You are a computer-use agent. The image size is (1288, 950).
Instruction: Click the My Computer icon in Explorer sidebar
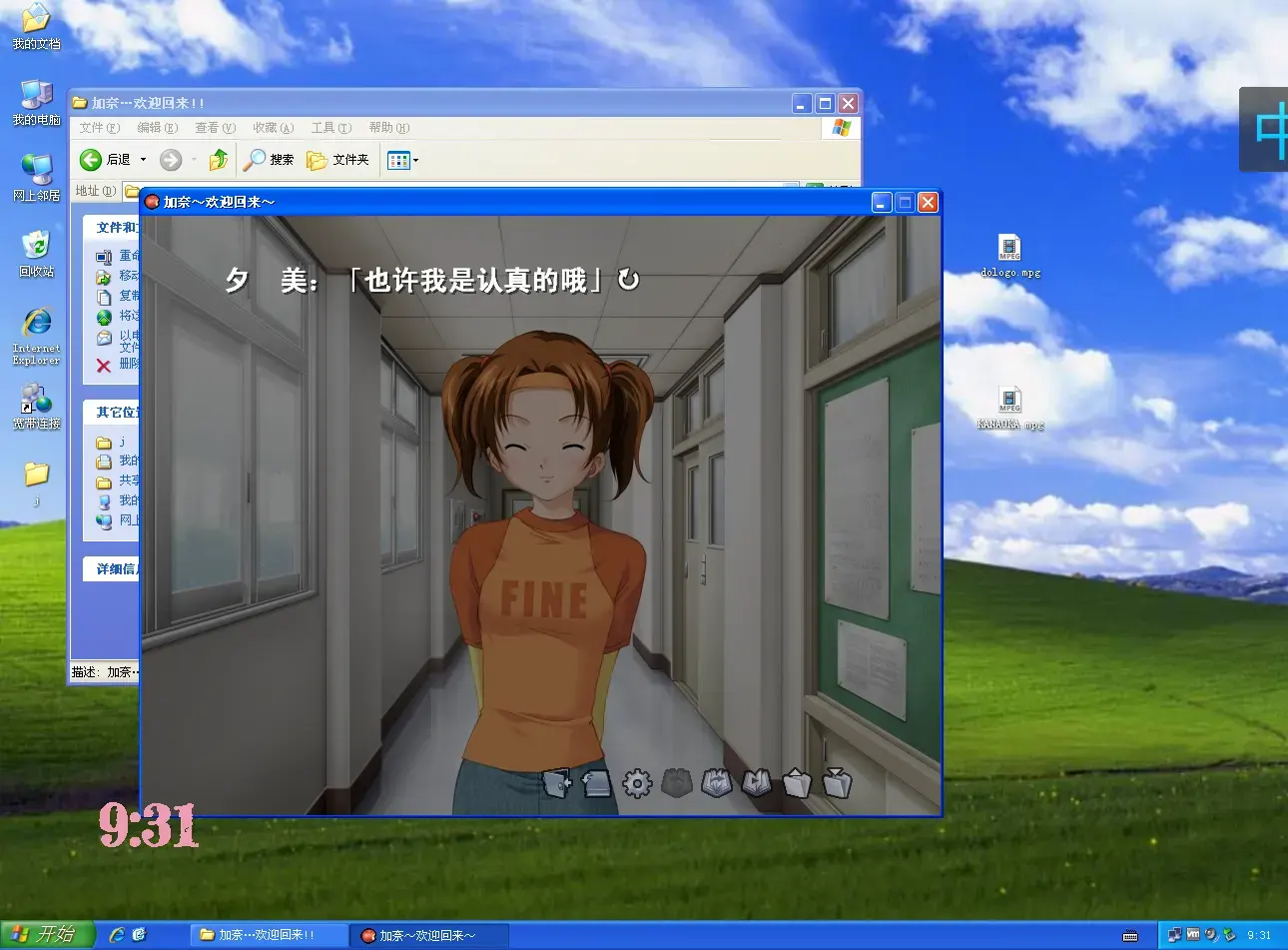104,501
